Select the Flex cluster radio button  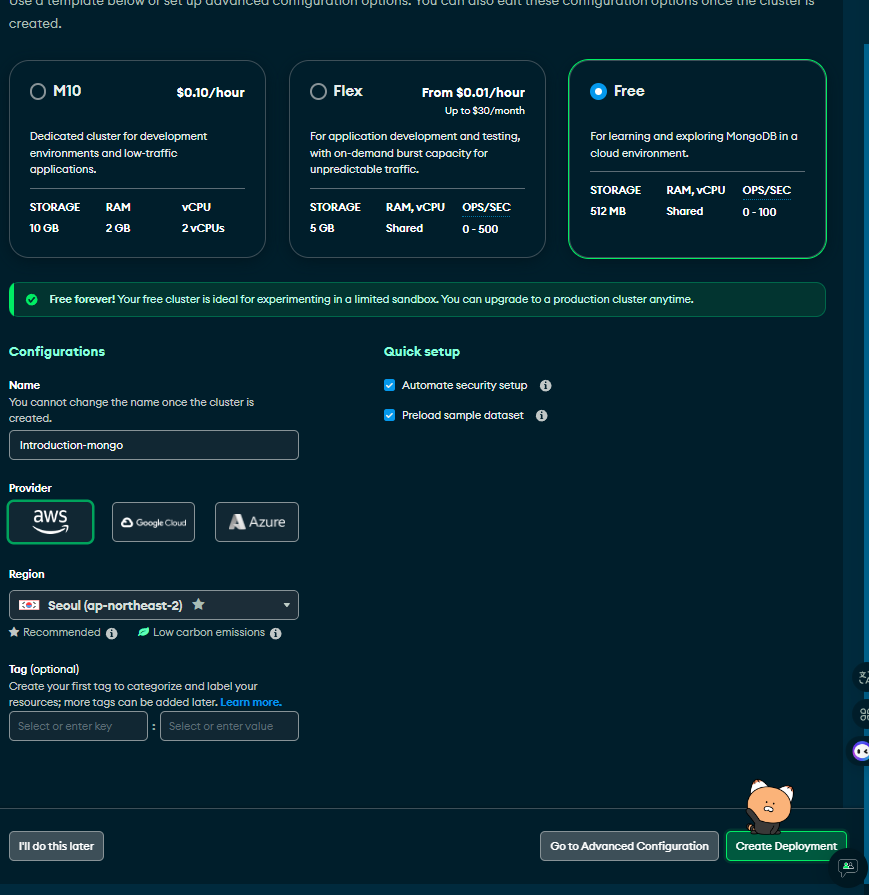318,91
